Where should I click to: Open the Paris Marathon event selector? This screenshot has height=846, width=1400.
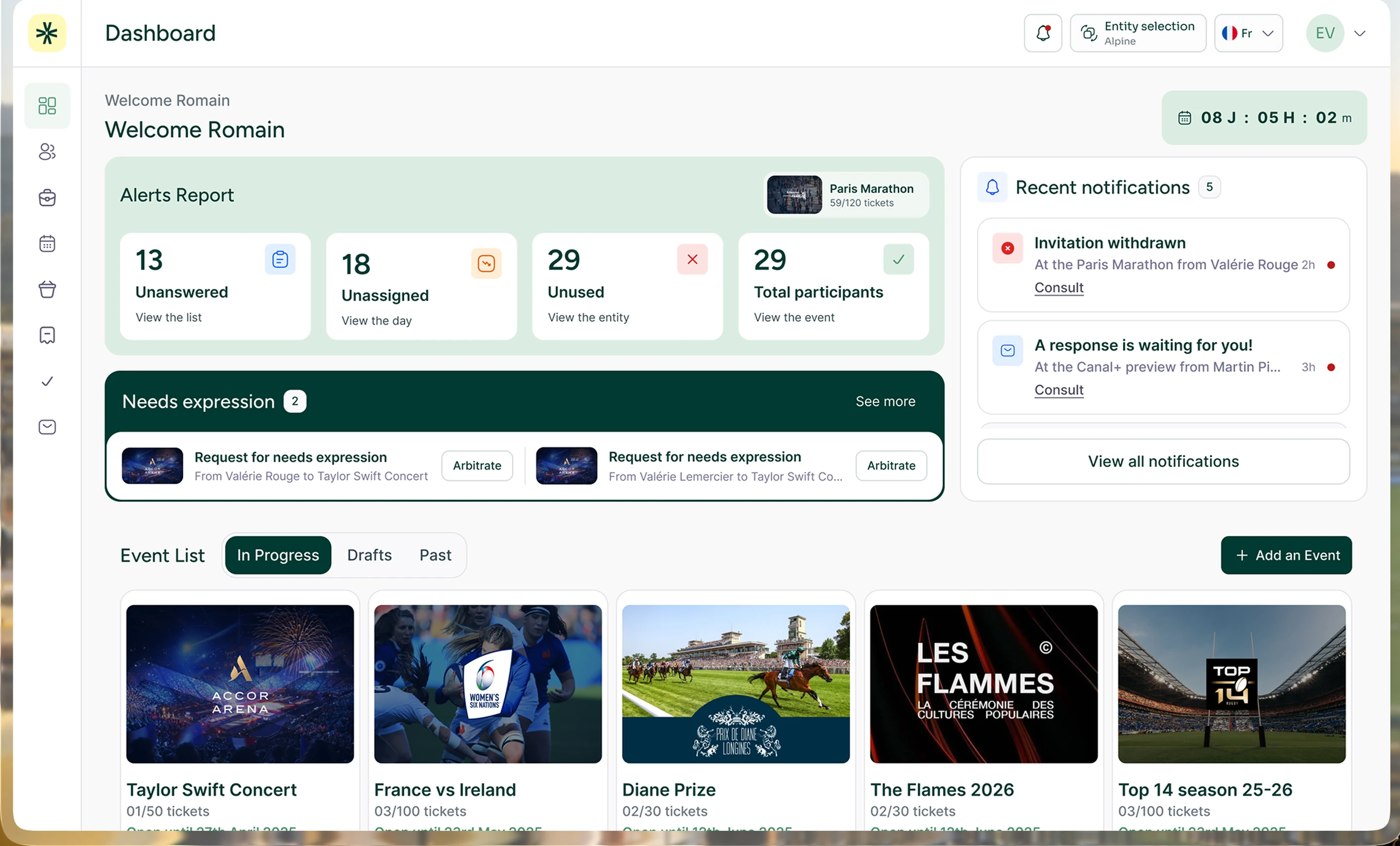pos(847,195)
